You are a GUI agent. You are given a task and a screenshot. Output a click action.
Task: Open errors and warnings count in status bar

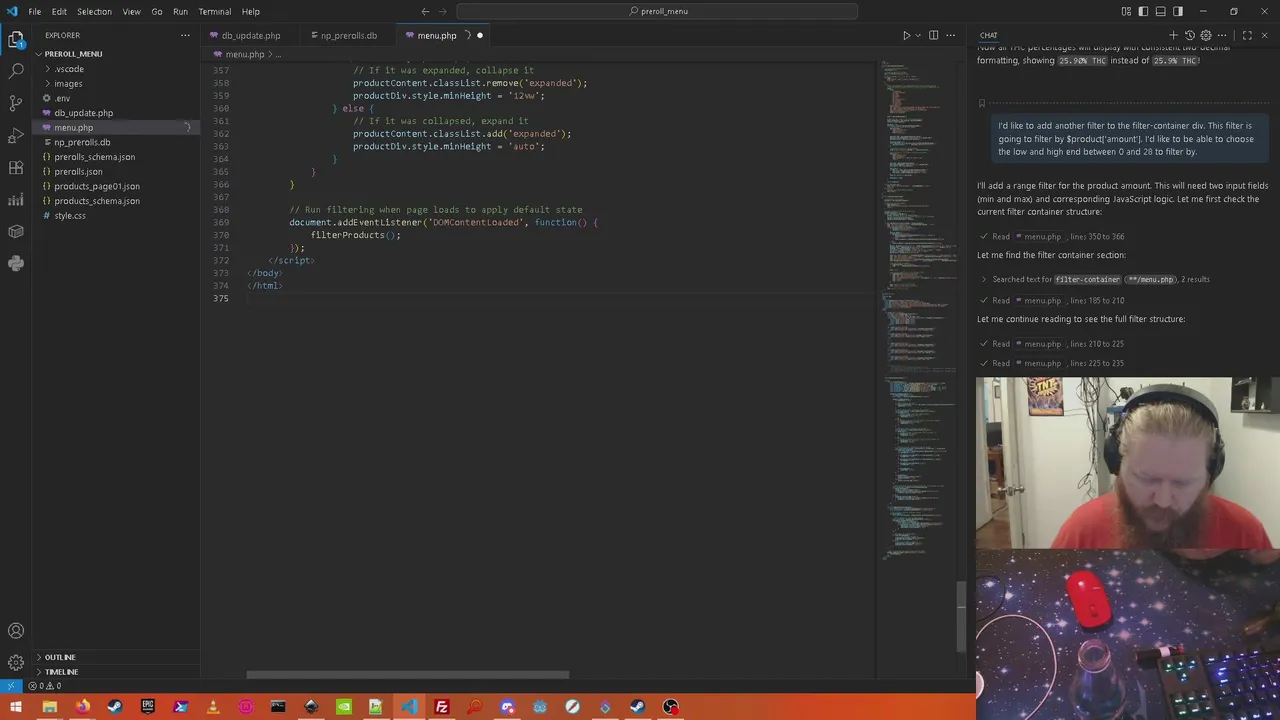click(x=45, y=686)
